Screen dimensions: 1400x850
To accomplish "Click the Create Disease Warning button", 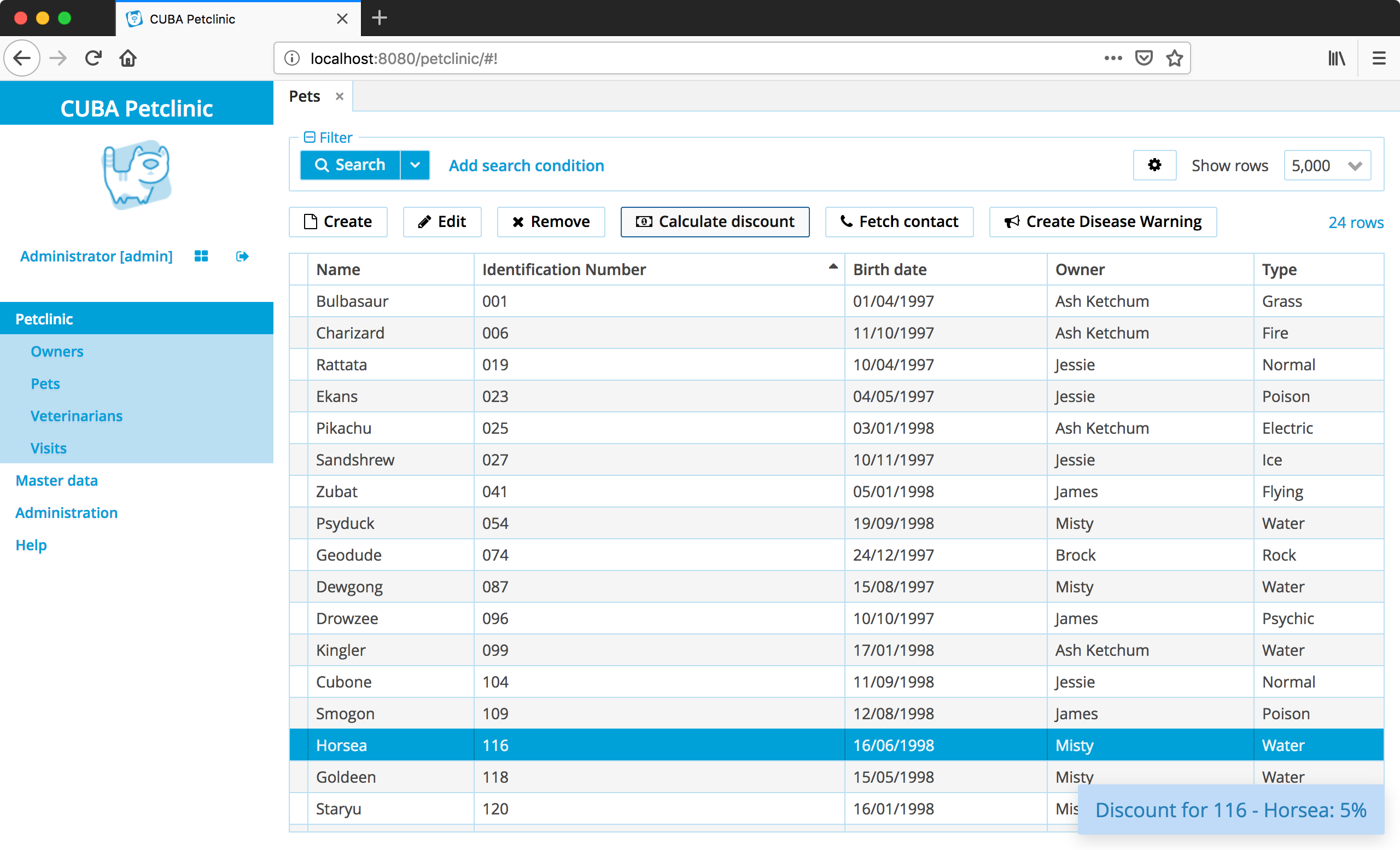I will pyautogui.click(x=1102, y=222).
